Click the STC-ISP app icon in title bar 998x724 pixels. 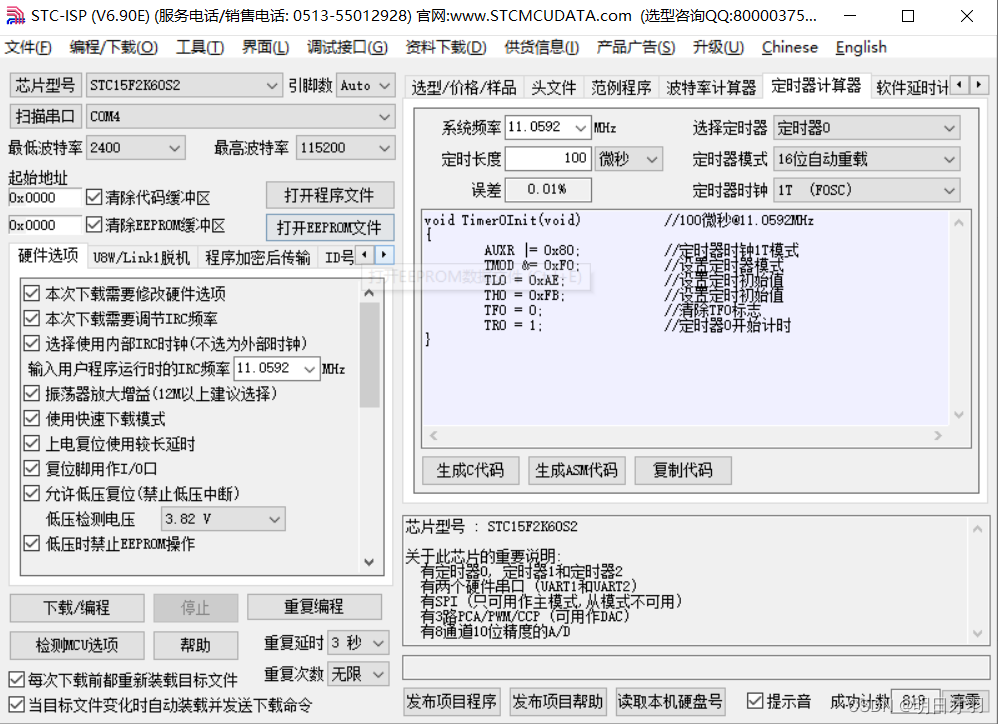point(15,15)
